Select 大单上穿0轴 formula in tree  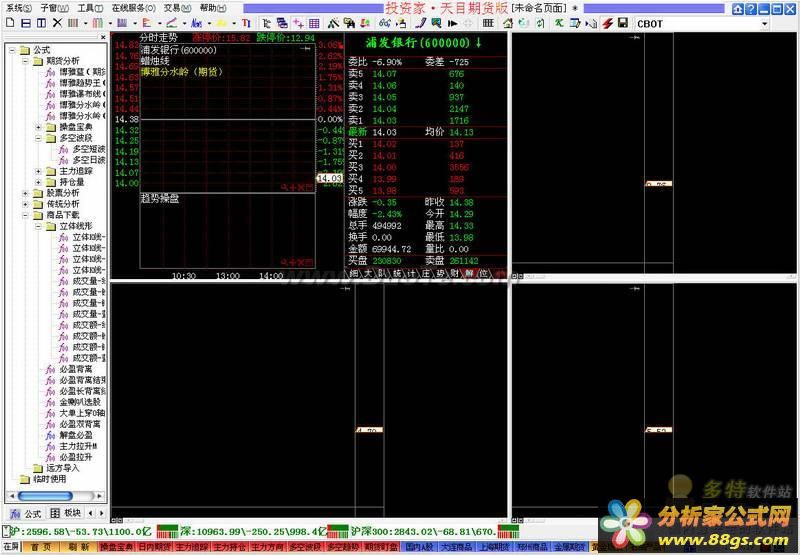pyautogui.click(x=82, y=413)
